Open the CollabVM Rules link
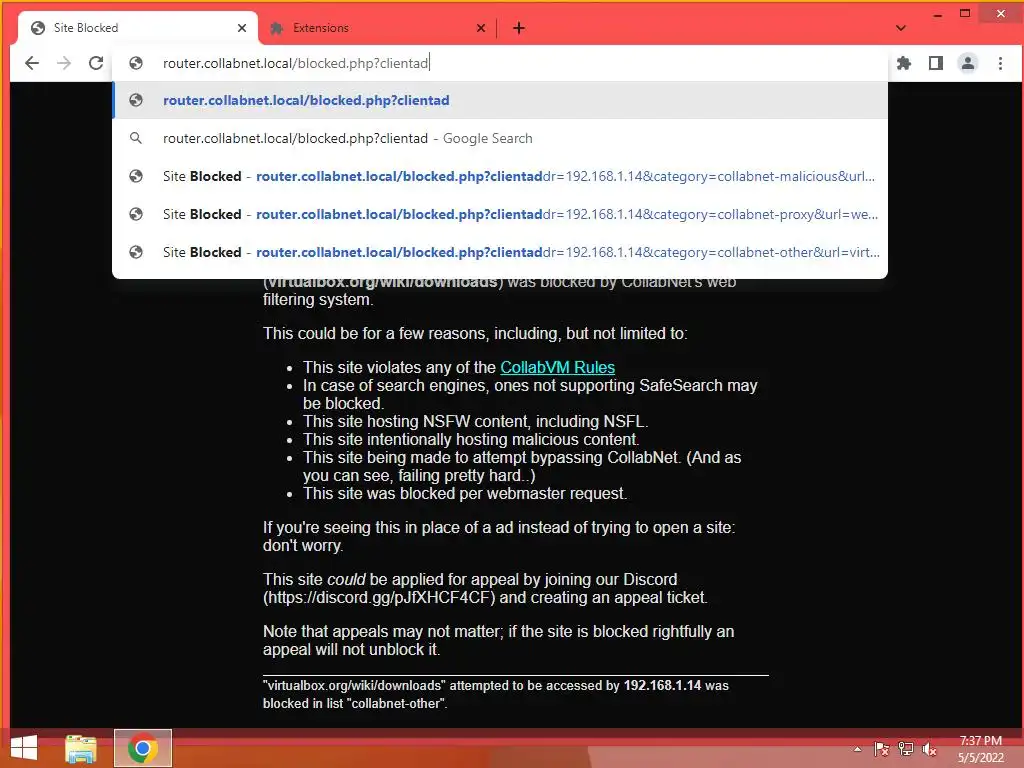This screenshot has width=1024, height=768. pyautogui.click(x=557, y=367)
